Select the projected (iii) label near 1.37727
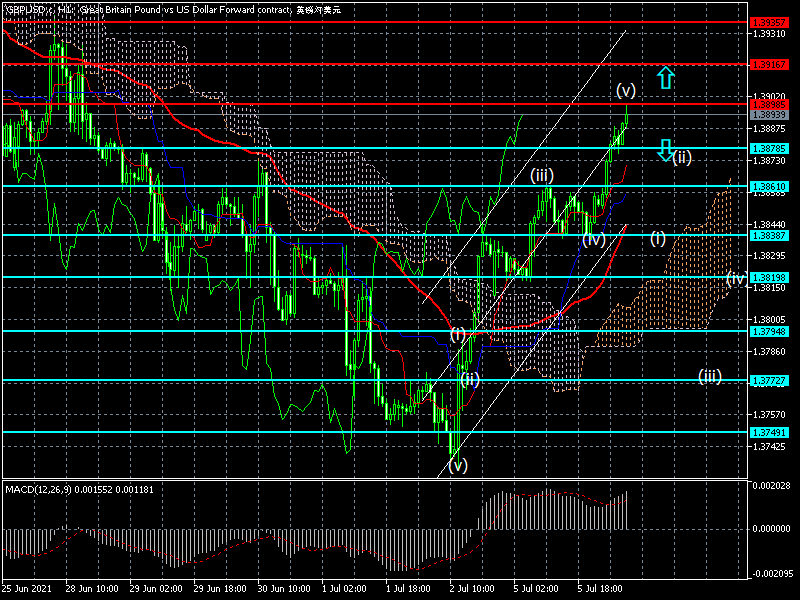Viewport: 800px width, 600px height. coord(710,376)
